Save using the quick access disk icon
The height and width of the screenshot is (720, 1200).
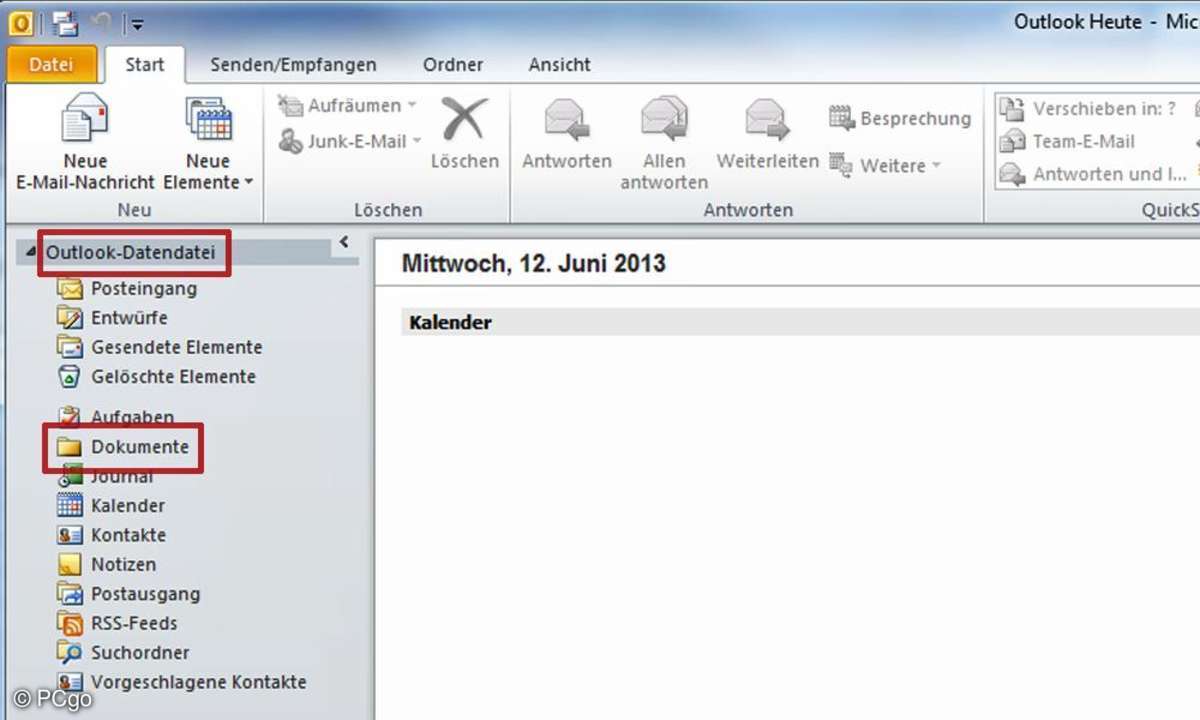[x=66, y=22]
